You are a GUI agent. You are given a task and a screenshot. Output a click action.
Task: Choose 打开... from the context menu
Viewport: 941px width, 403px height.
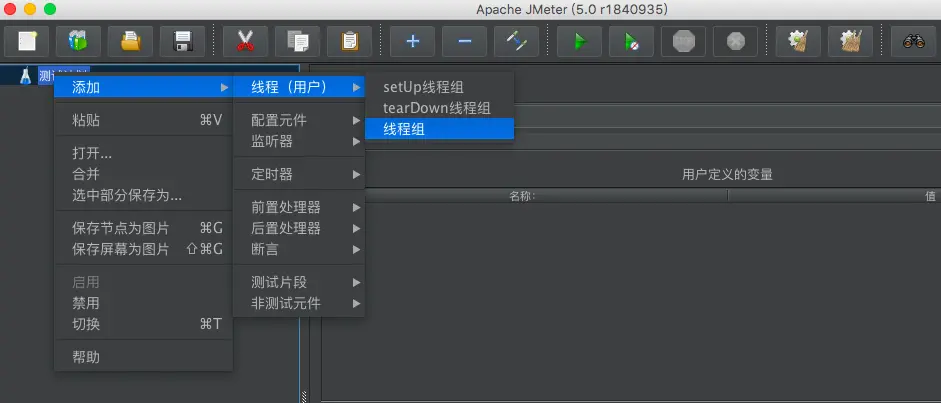click(143, 154)
